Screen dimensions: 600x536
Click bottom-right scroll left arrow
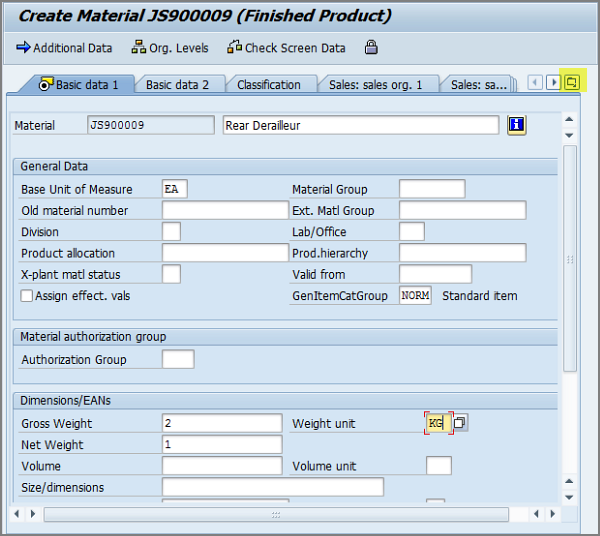(x=536, y=514)
